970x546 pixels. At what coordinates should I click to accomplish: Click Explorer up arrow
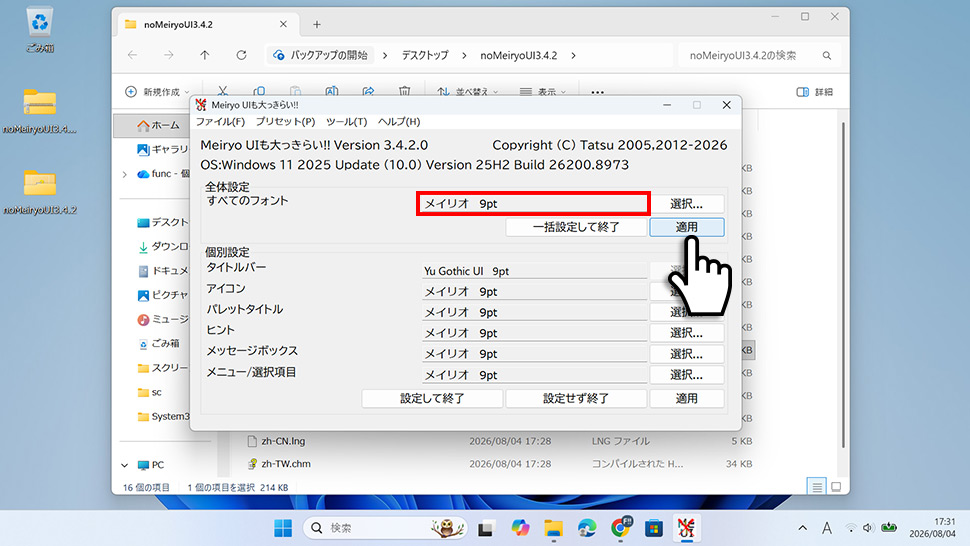[x=205, y=55]
